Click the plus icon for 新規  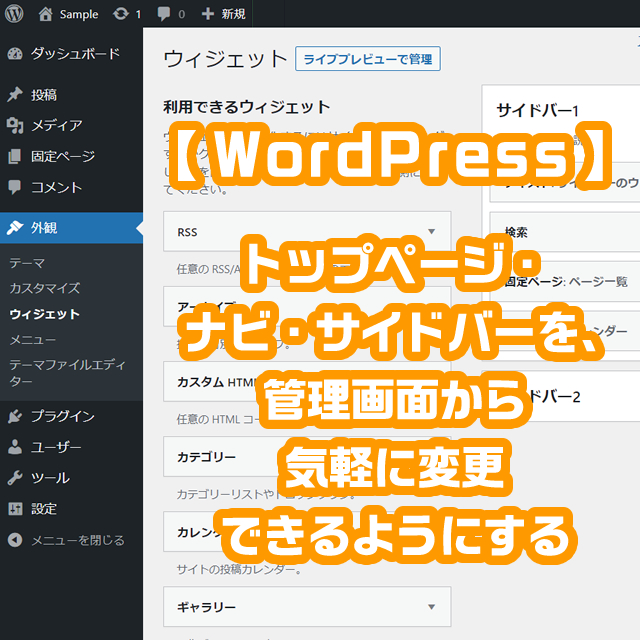click(208, 14)
